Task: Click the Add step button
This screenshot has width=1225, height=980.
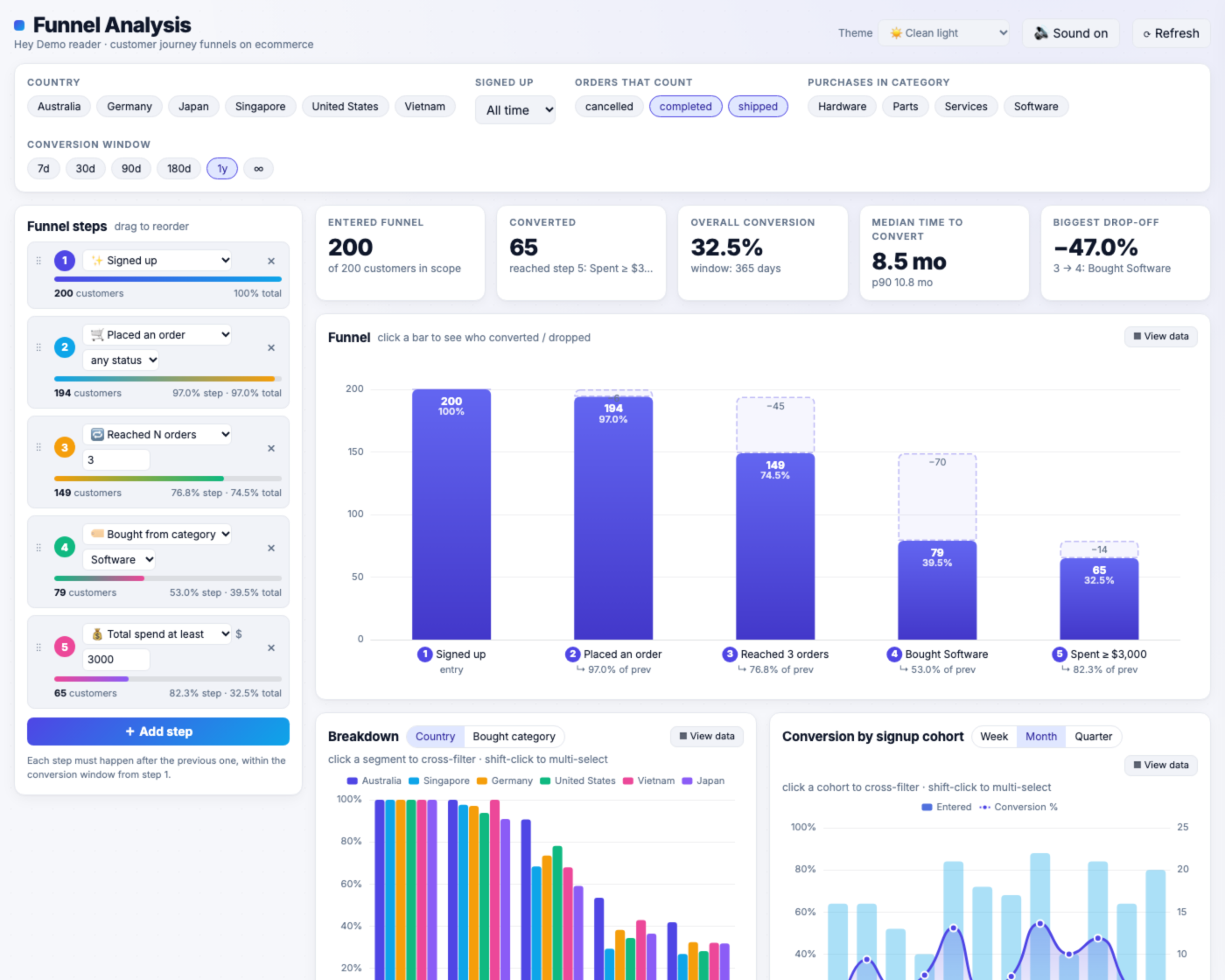Action: click(x=158, y=731)
